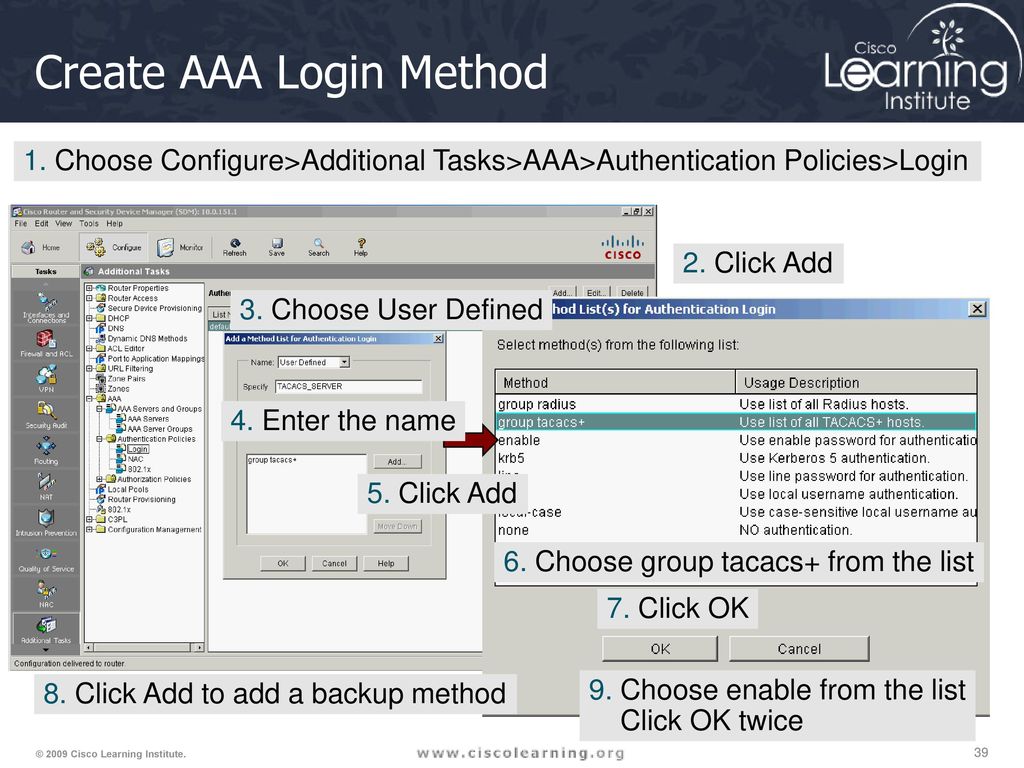
Task: Click the Usage Description column header
Action: tap(856, 382)
